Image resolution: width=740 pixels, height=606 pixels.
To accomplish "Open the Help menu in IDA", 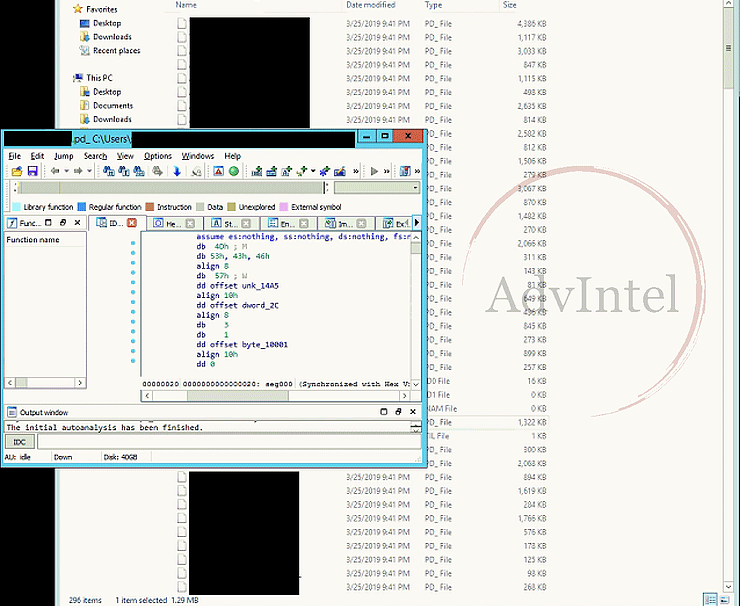I will coord(233,156).
